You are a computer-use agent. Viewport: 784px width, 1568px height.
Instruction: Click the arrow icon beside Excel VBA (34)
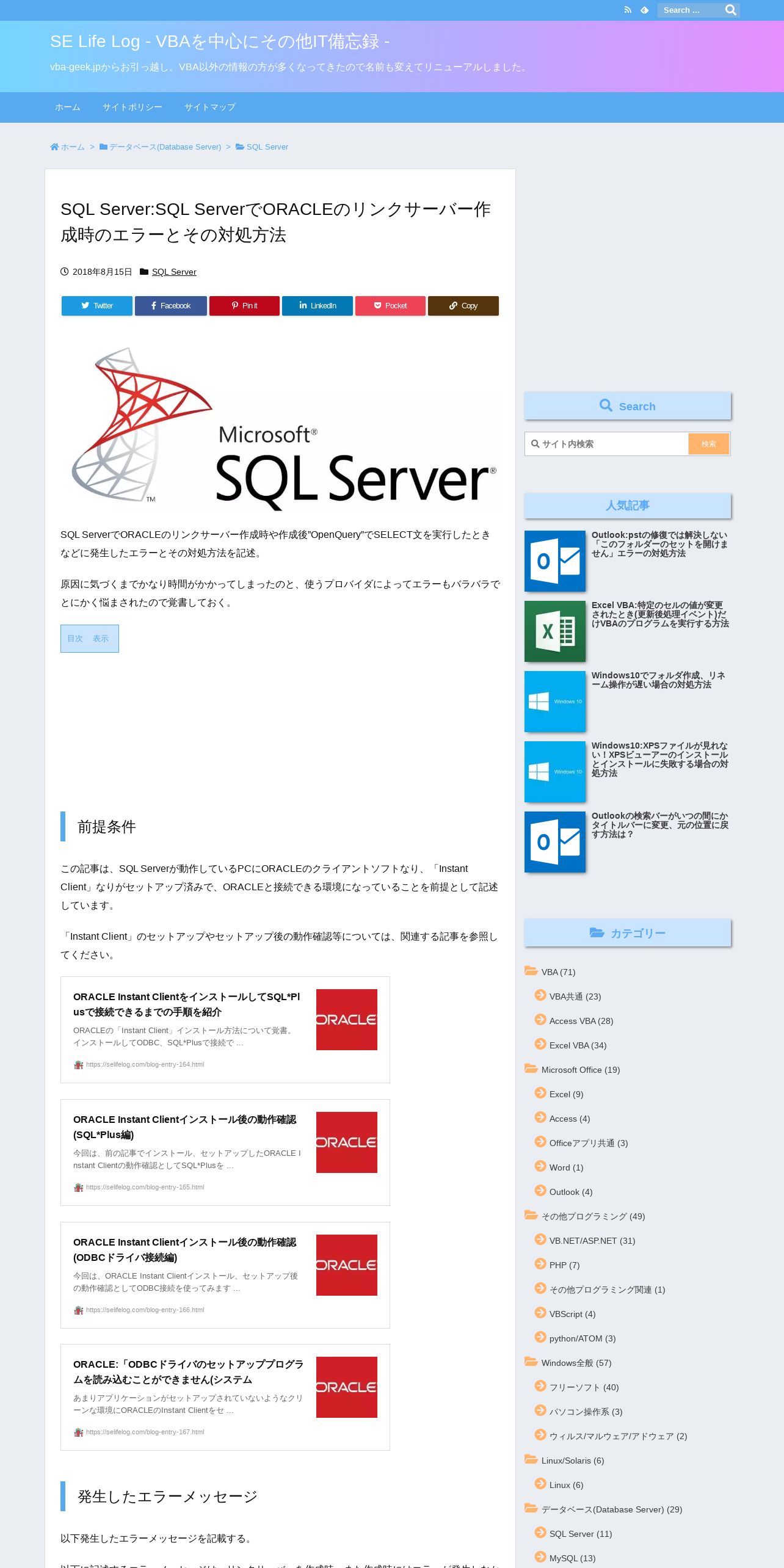pos(540,1044)
